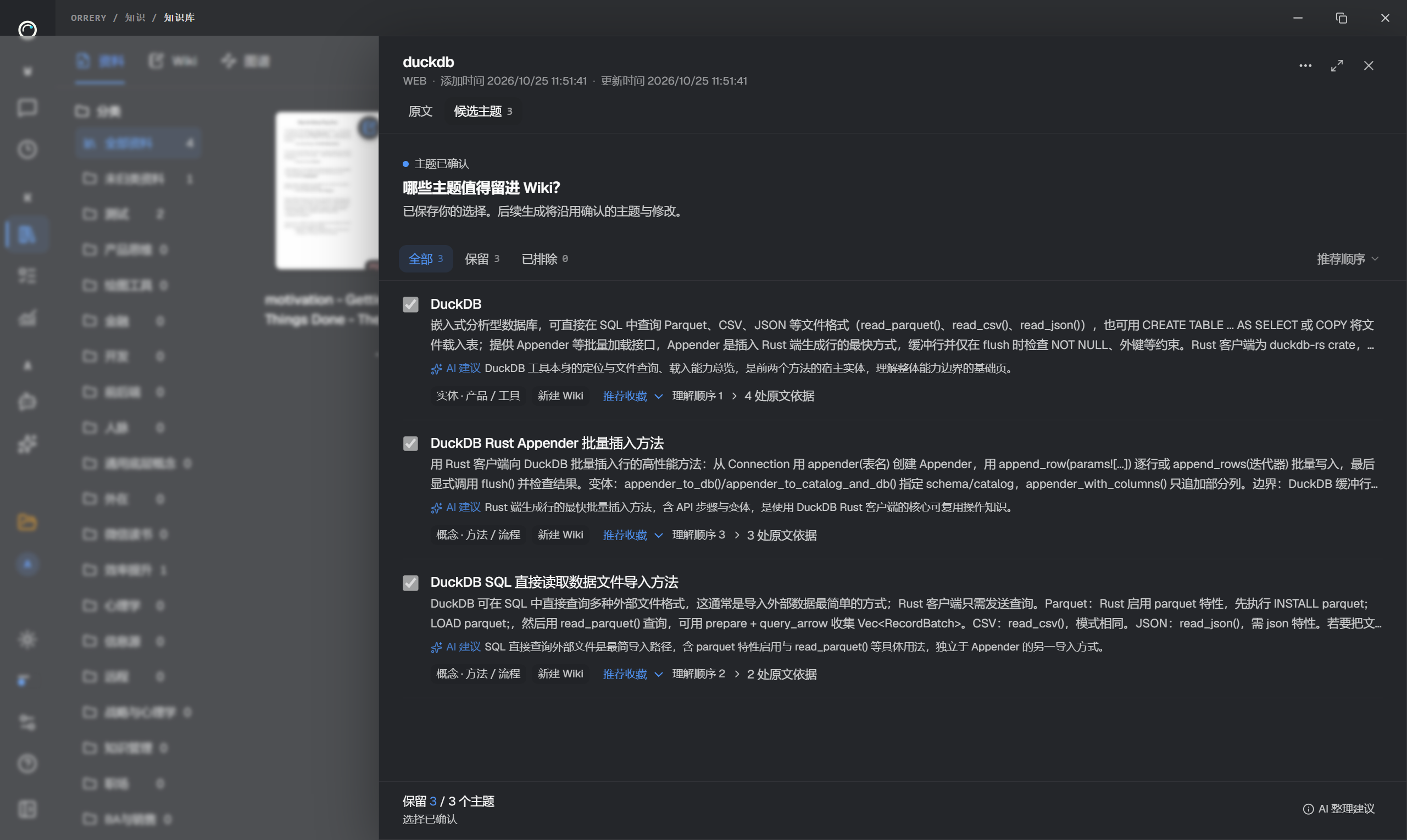Select the 全部 3 filter tab

(x=426, y=259)
